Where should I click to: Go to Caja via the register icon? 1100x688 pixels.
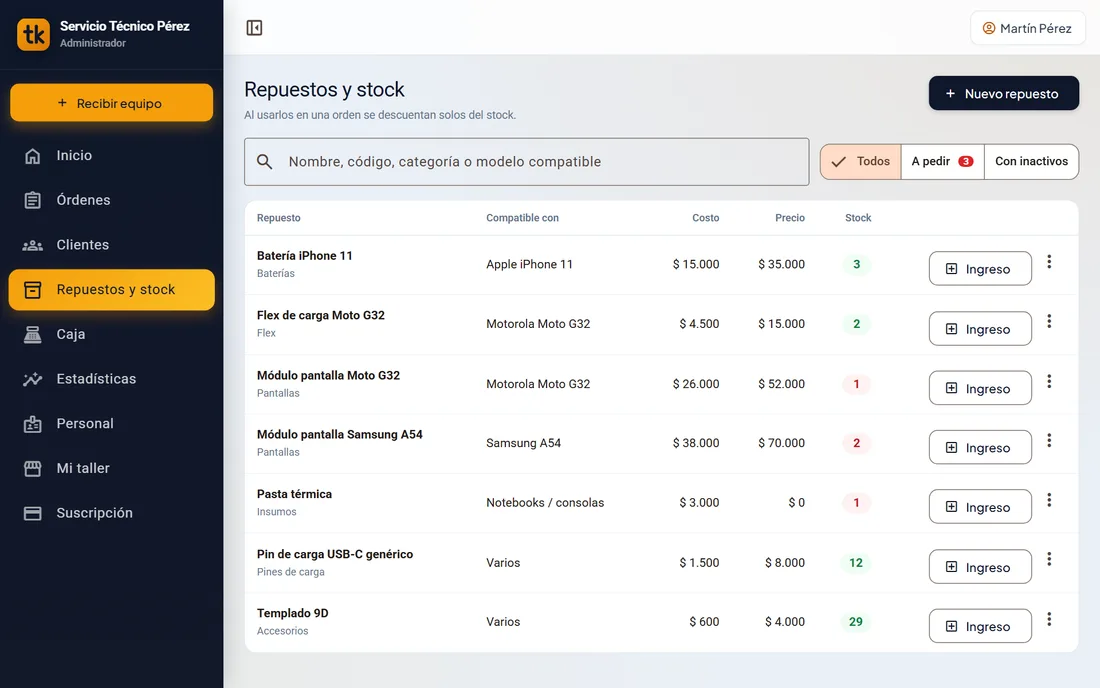tap(32, 335)
